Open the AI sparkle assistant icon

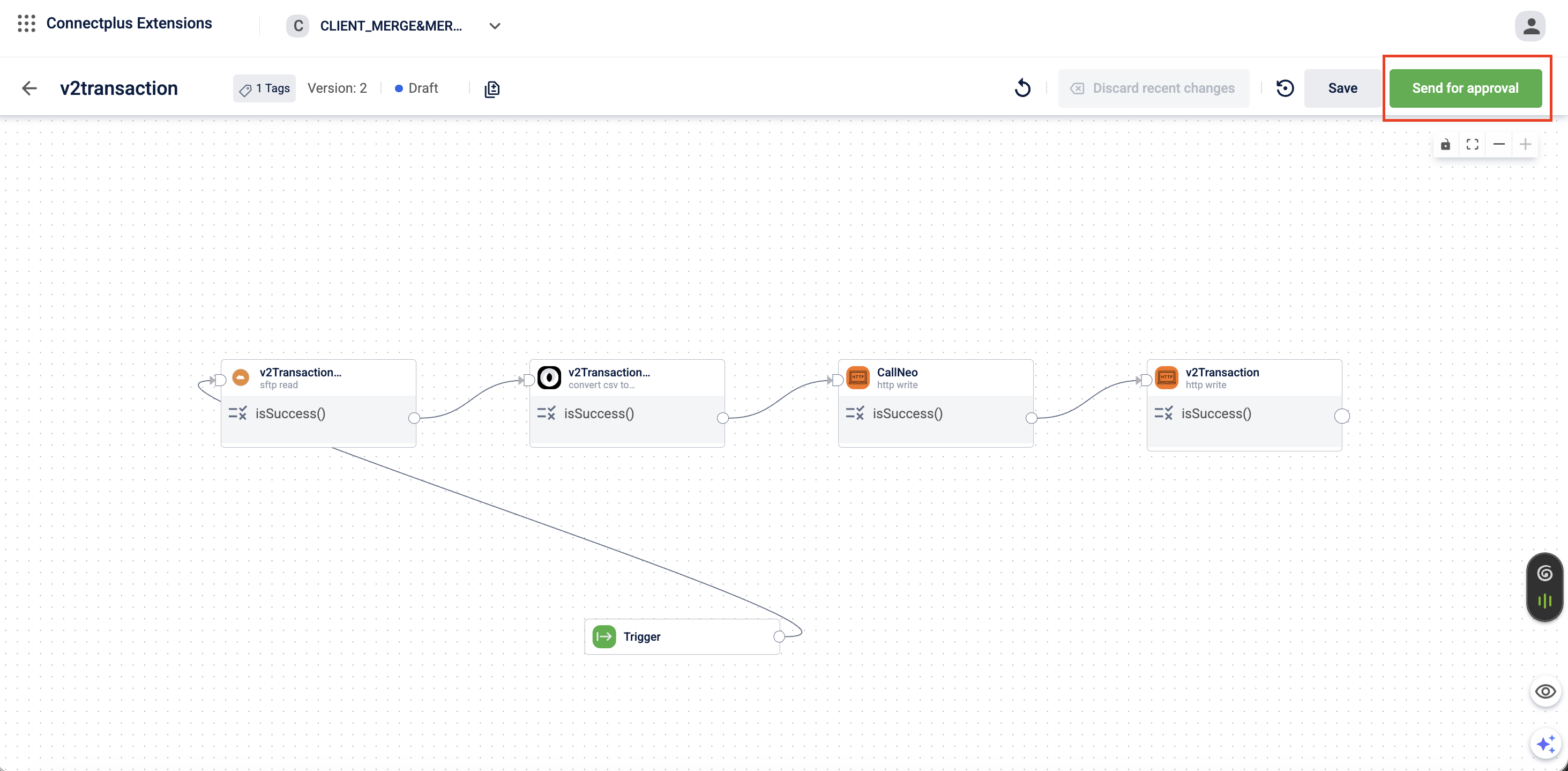pos(1545,744)
